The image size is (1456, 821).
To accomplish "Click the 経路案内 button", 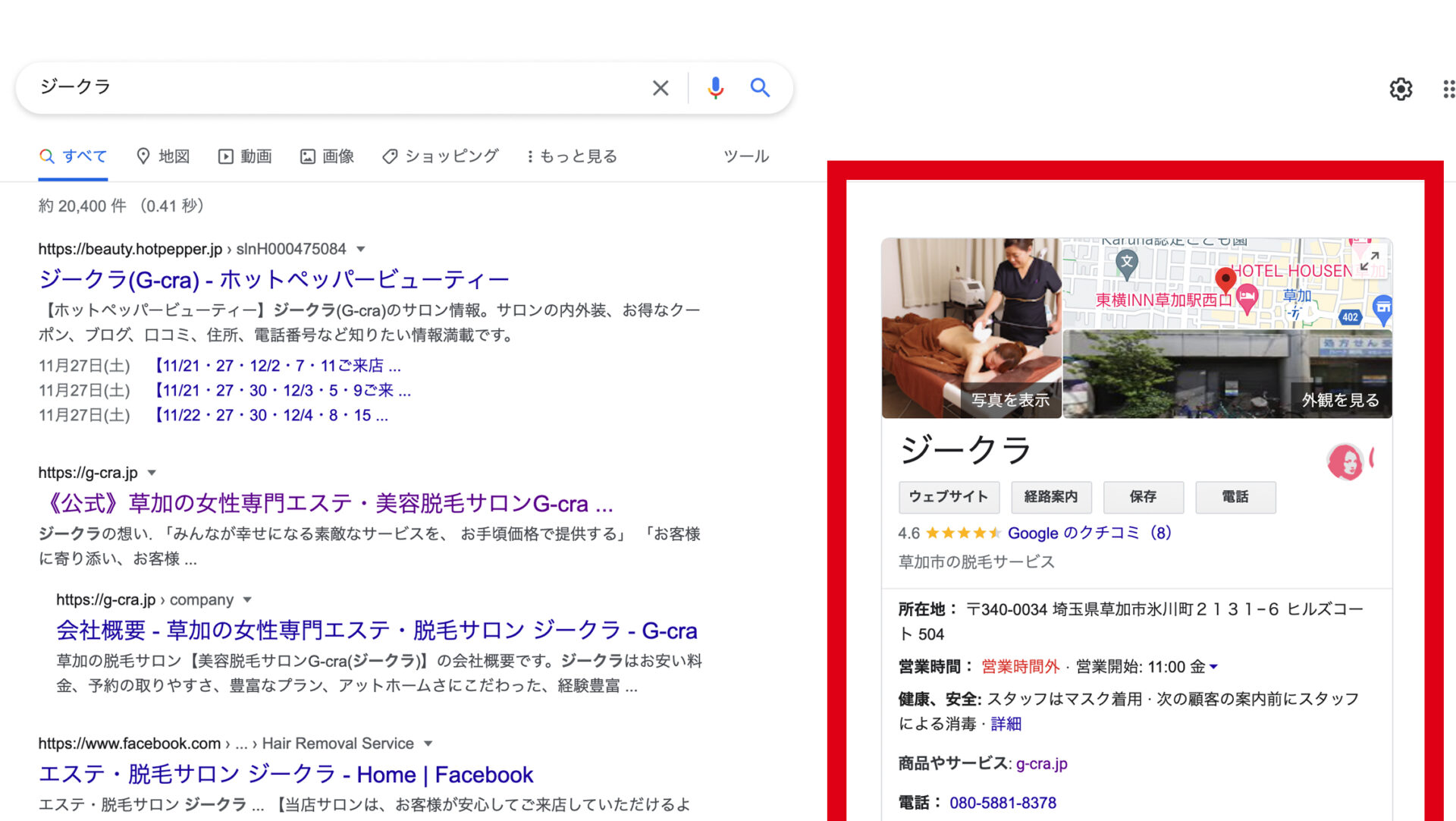I will 1050,497.
